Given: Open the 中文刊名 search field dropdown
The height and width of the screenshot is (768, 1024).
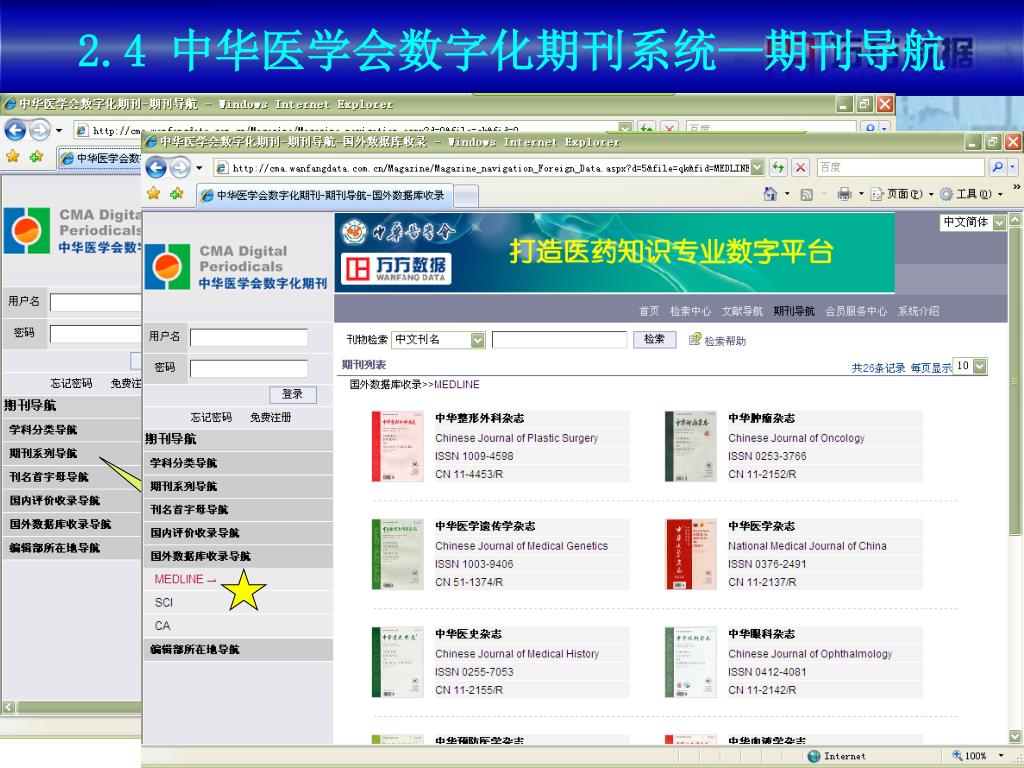Looking at the screenshot, I should [x=478, y=340].
